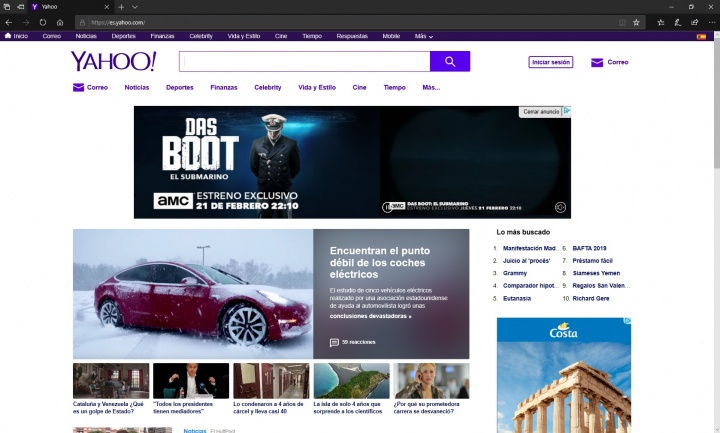The height and width of the screenshot is (433, 720).
Task: Select Noticias in the page navigation row
Action: (137, 87)
